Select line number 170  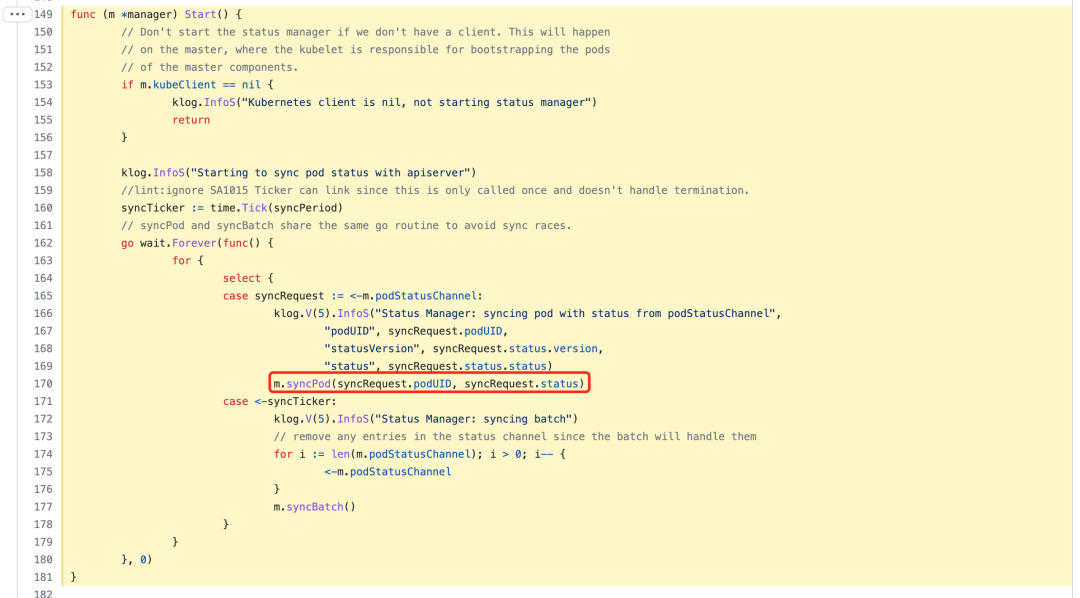pos(43,384)
